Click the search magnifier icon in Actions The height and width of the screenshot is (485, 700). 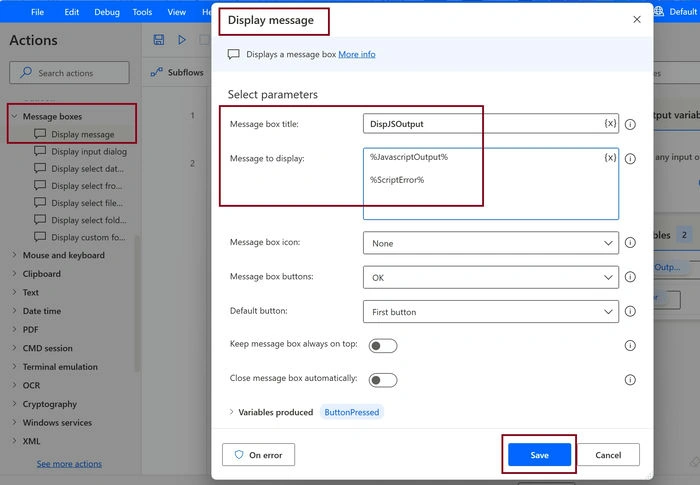click(26, 72)
